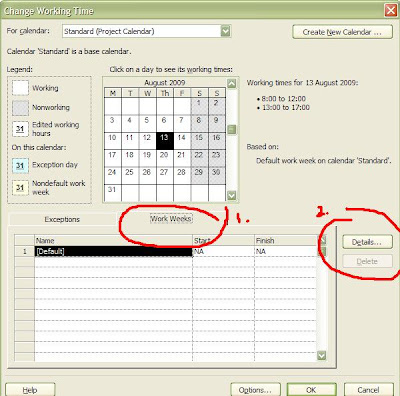Click the Thursday column header Th

tap(165, 93)
